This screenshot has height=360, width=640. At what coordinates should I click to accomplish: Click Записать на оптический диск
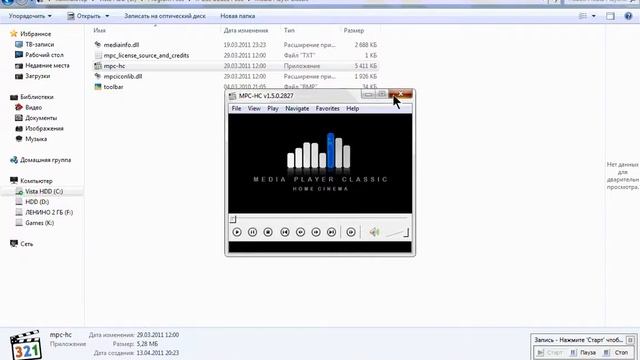pos(165,16)
